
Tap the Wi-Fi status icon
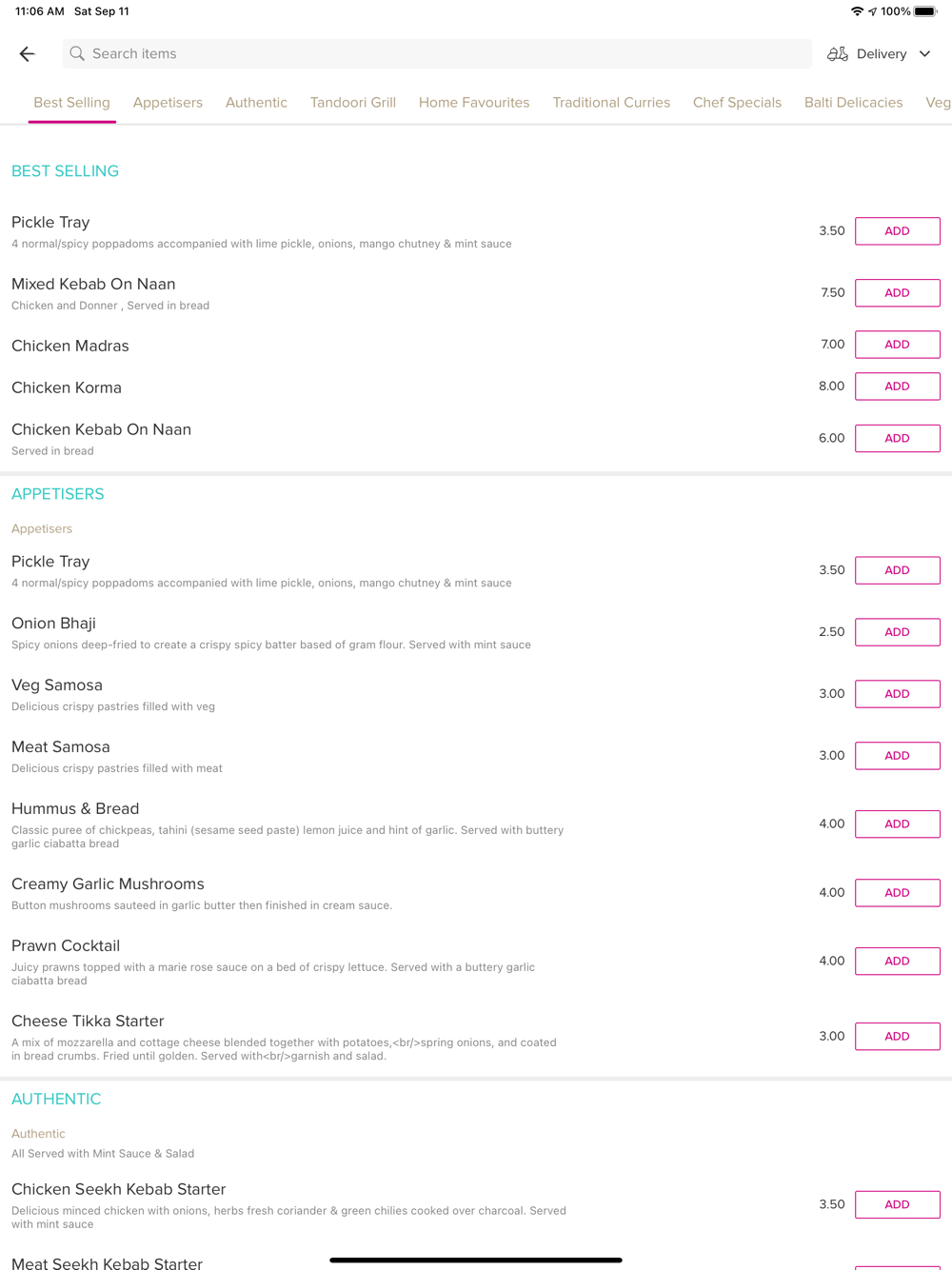coord(857,11)
